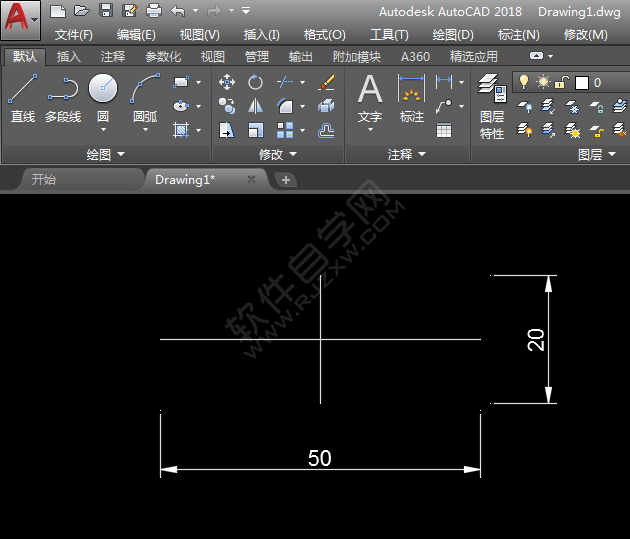Click the Dimension (标注) tool
This screenshot has width=630, height=539.
coord(412,98)
